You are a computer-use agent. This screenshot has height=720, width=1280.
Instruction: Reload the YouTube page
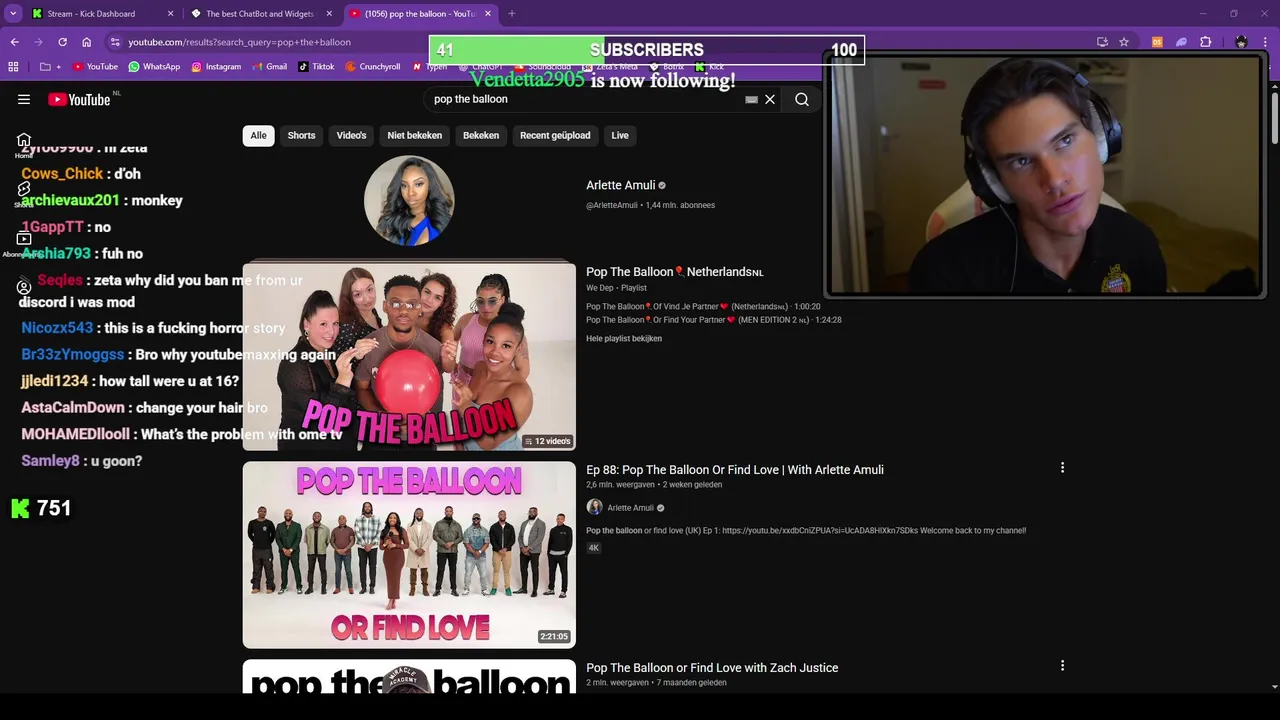tap(62, 42)
